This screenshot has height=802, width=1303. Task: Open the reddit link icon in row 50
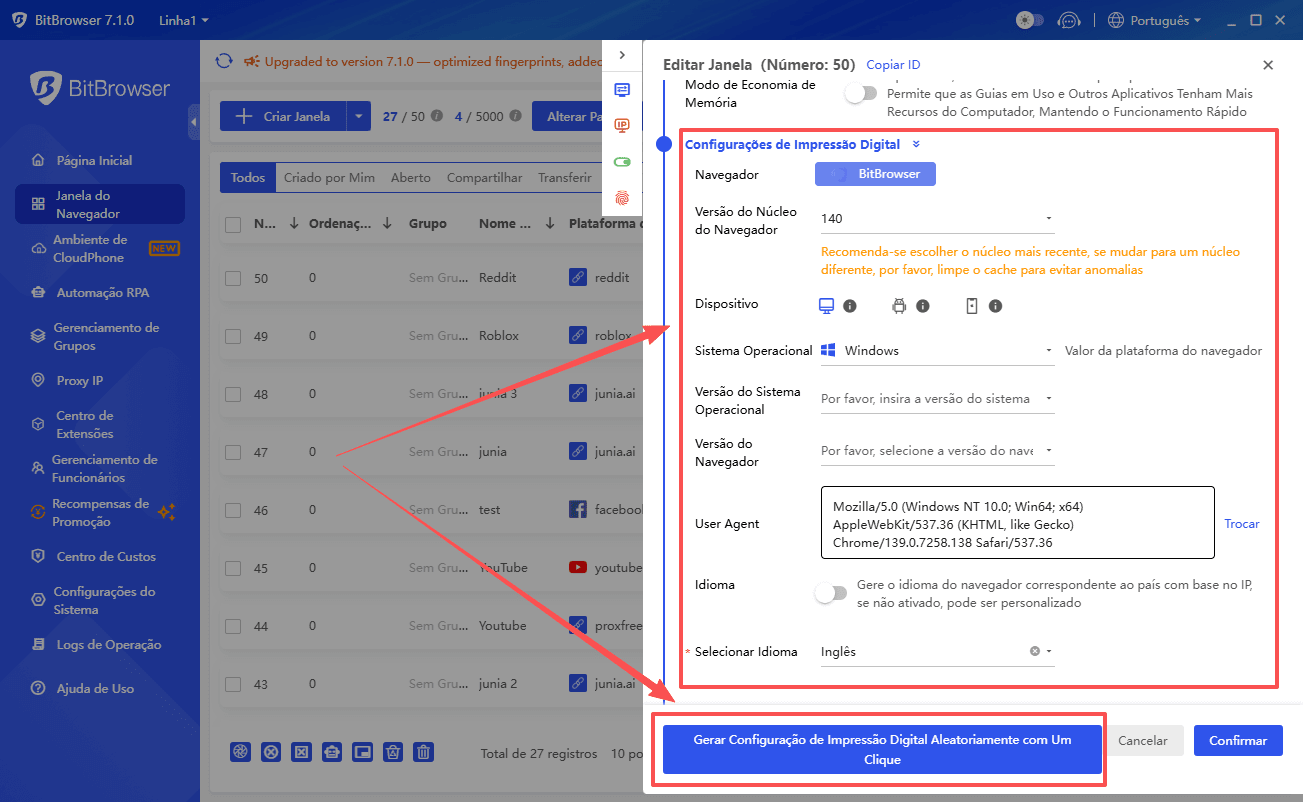click(x=578, y=277)
